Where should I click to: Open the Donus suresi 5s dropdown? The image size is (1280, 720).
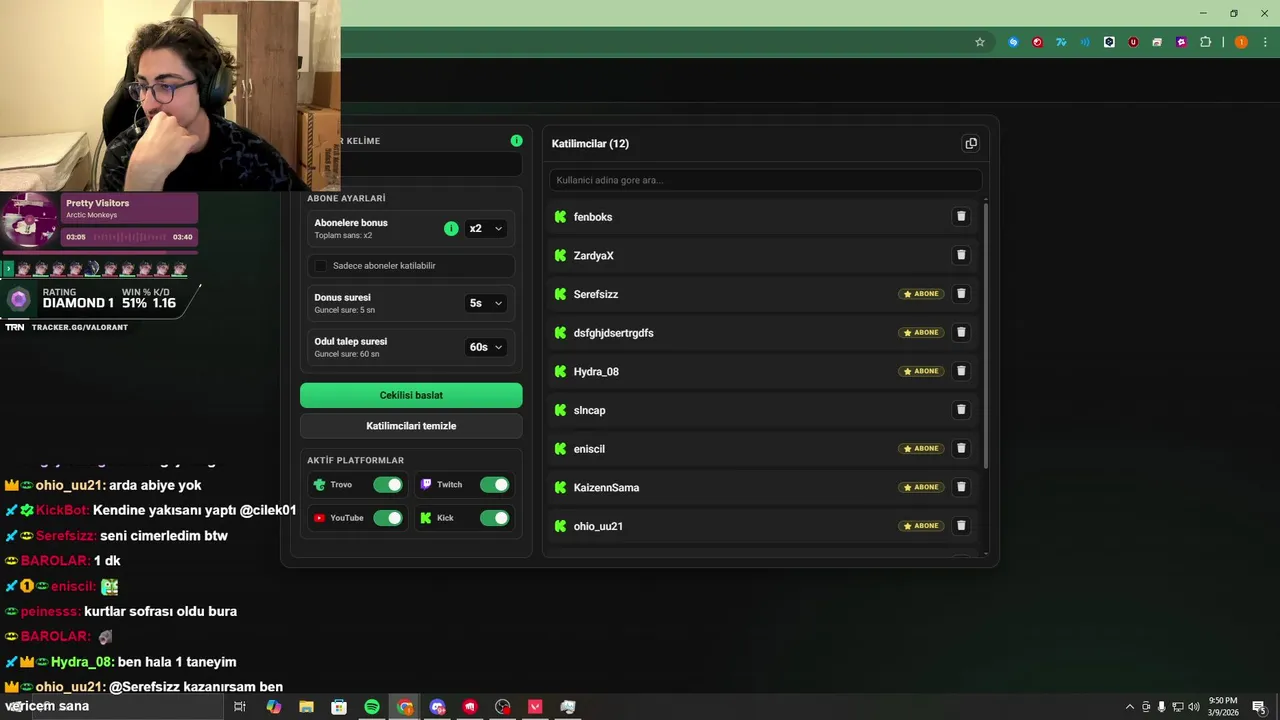tap(486, 303)
